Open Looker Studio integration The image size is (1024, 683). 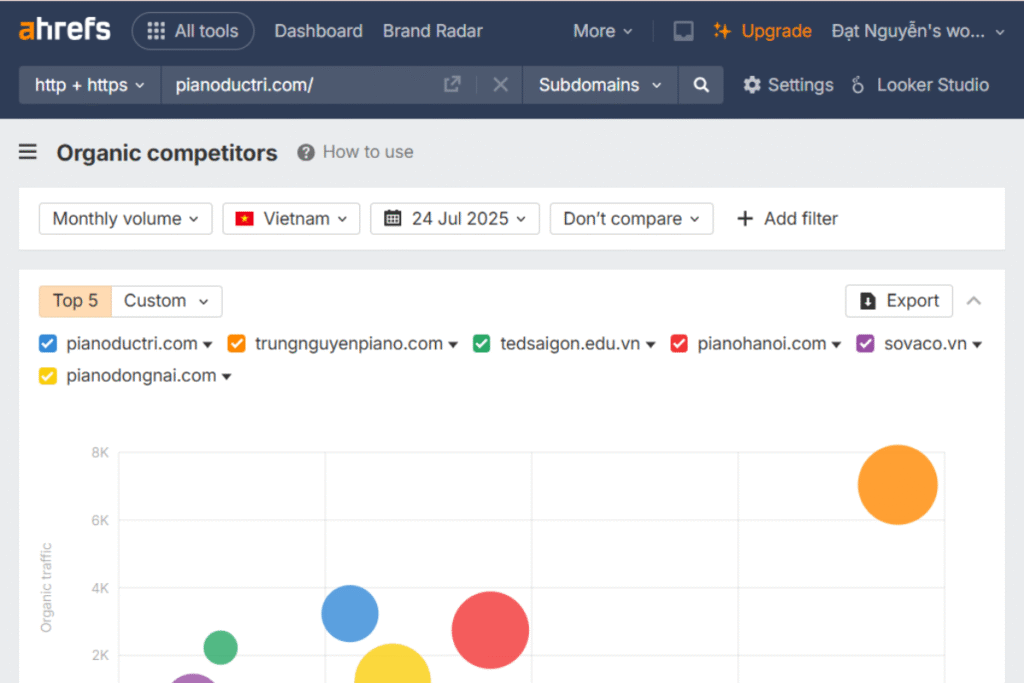tap(920, 85)
